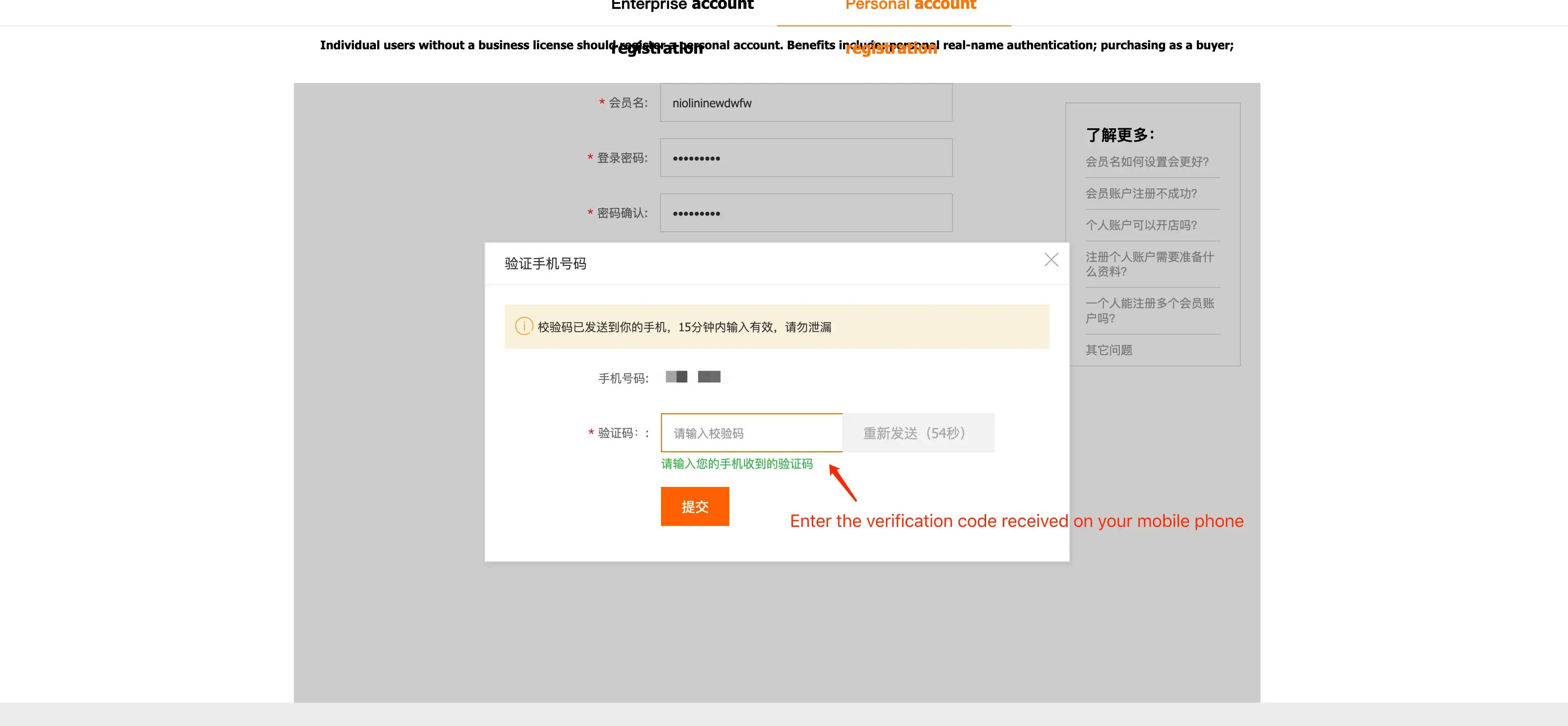
Task: Open the 一个人能注册多个会员账户吗 link
Action: click(x=1149, y=310)
